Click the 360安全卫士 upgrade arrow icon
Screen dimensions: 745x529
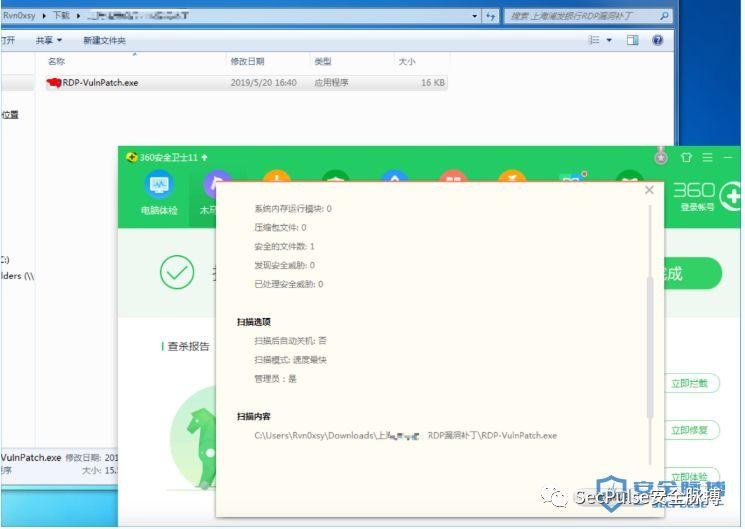(x=204, y=157)
